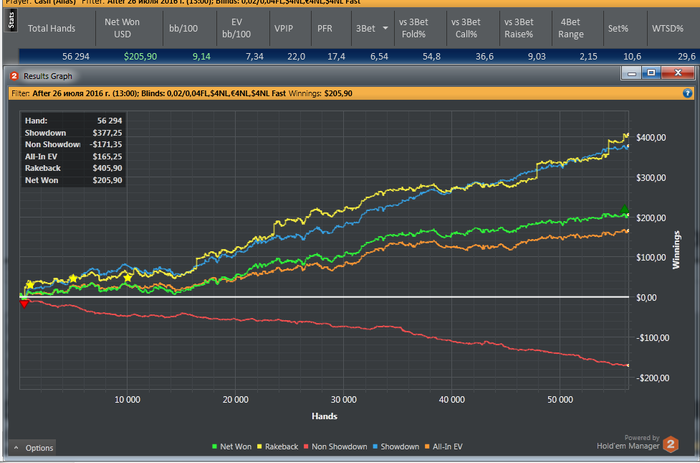700x463 pixels.
Task: Click the Non Showdown -$171,35 summary row
Action: (x=73, y=145)
